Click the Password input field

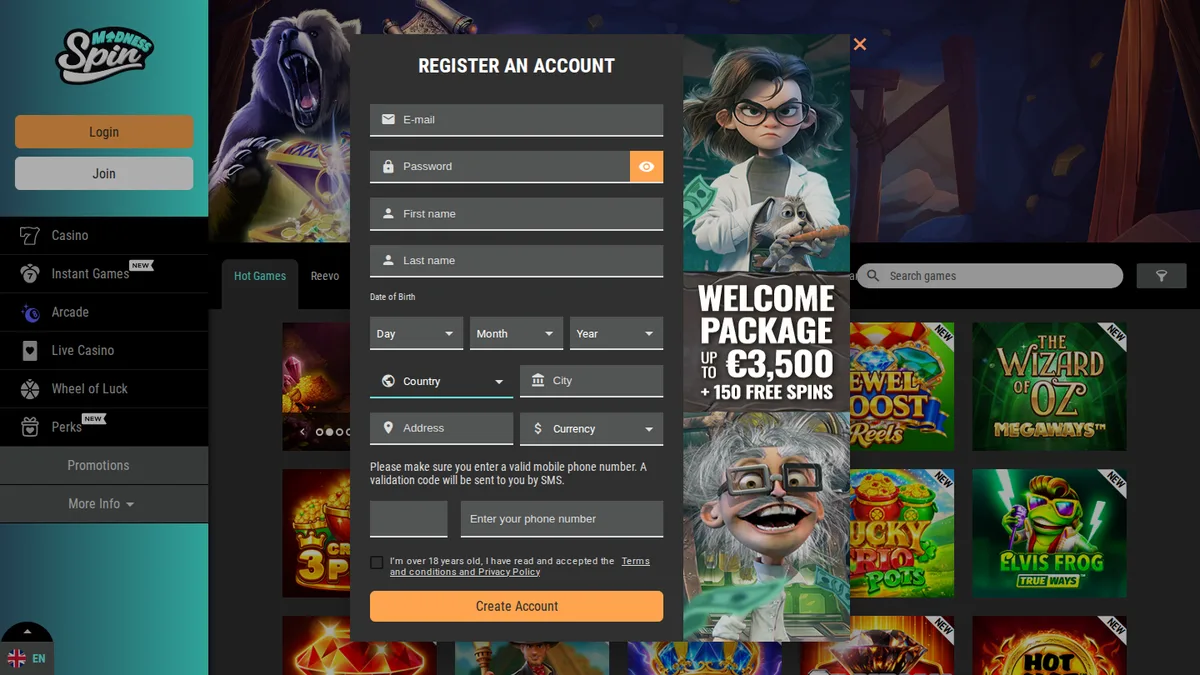[499, 167]
